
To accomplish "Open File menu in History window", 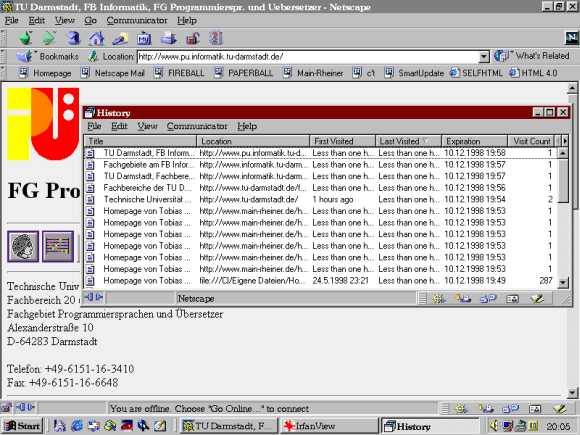I will tap(94, 126).
